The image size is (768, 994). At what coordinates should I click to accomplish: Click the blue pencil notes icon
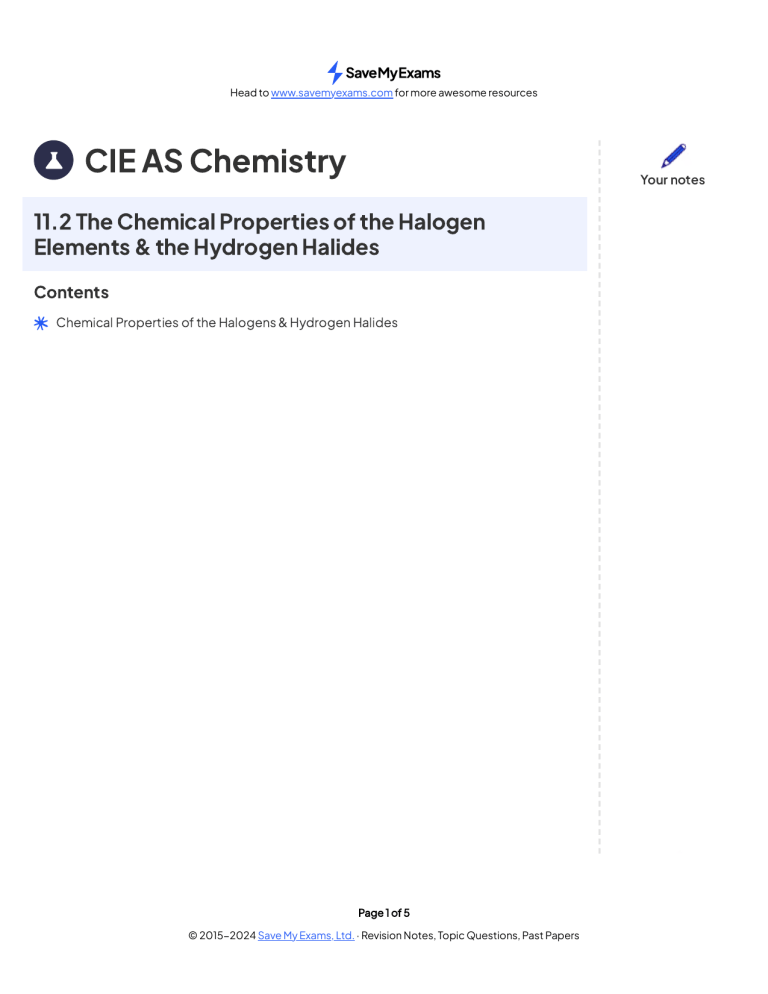tap(673, 155)
